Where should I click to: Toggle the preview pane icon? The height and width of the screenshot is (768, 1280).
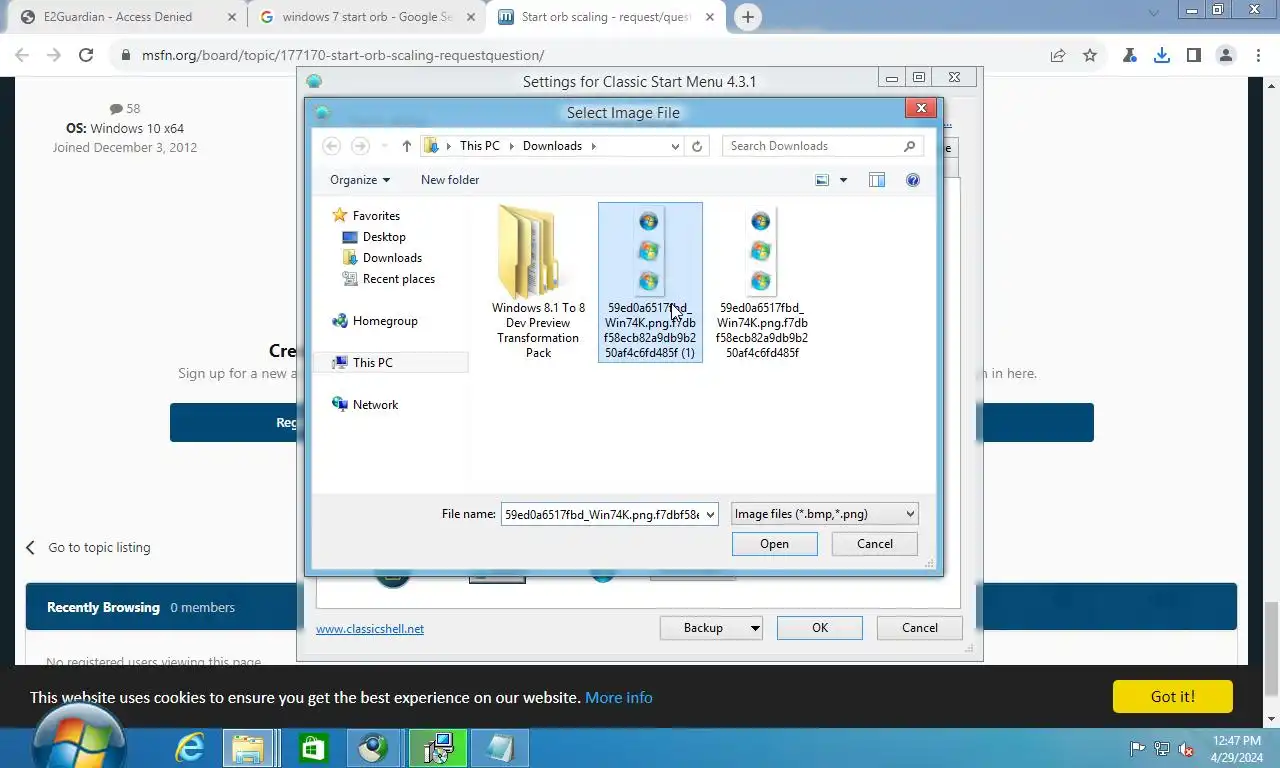(877, 180)
